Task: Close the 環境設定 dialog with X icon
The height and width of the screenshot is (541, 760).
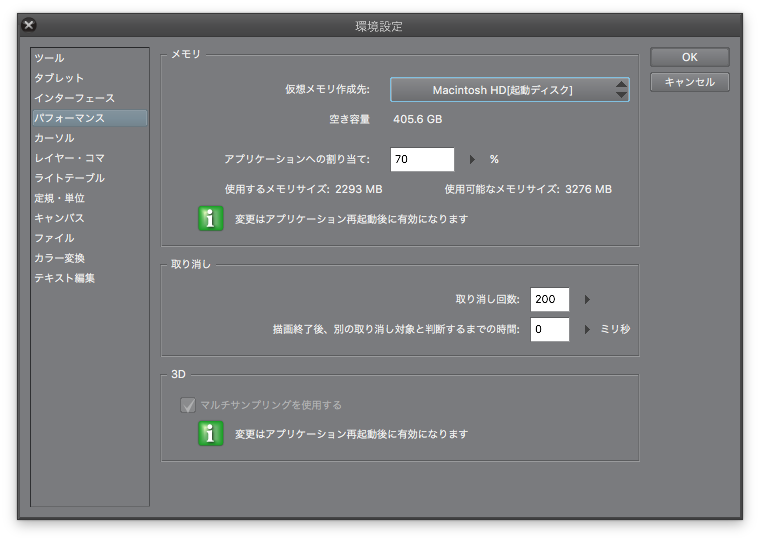Action: click(29, 25)
